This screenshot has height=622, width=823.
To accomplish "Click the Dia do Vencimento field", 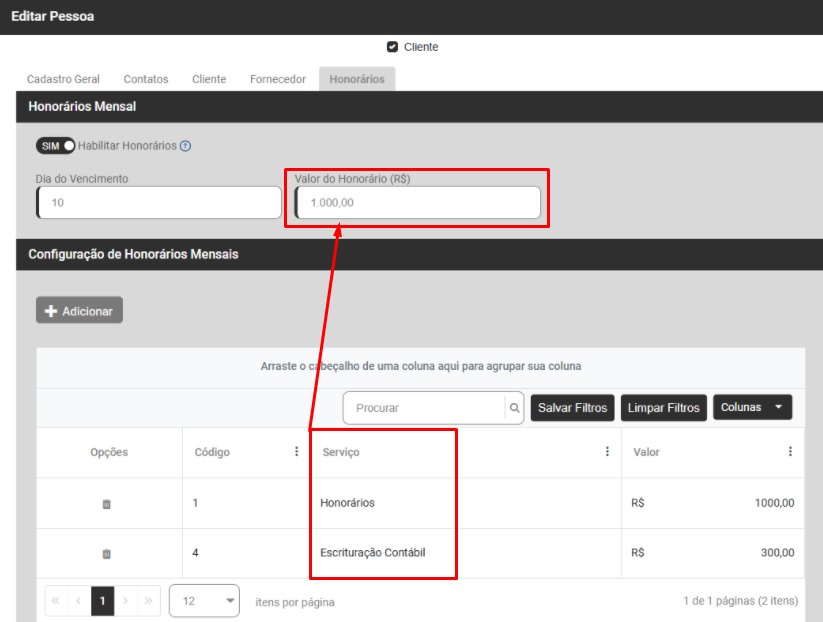I will click(x=160, y=203).
